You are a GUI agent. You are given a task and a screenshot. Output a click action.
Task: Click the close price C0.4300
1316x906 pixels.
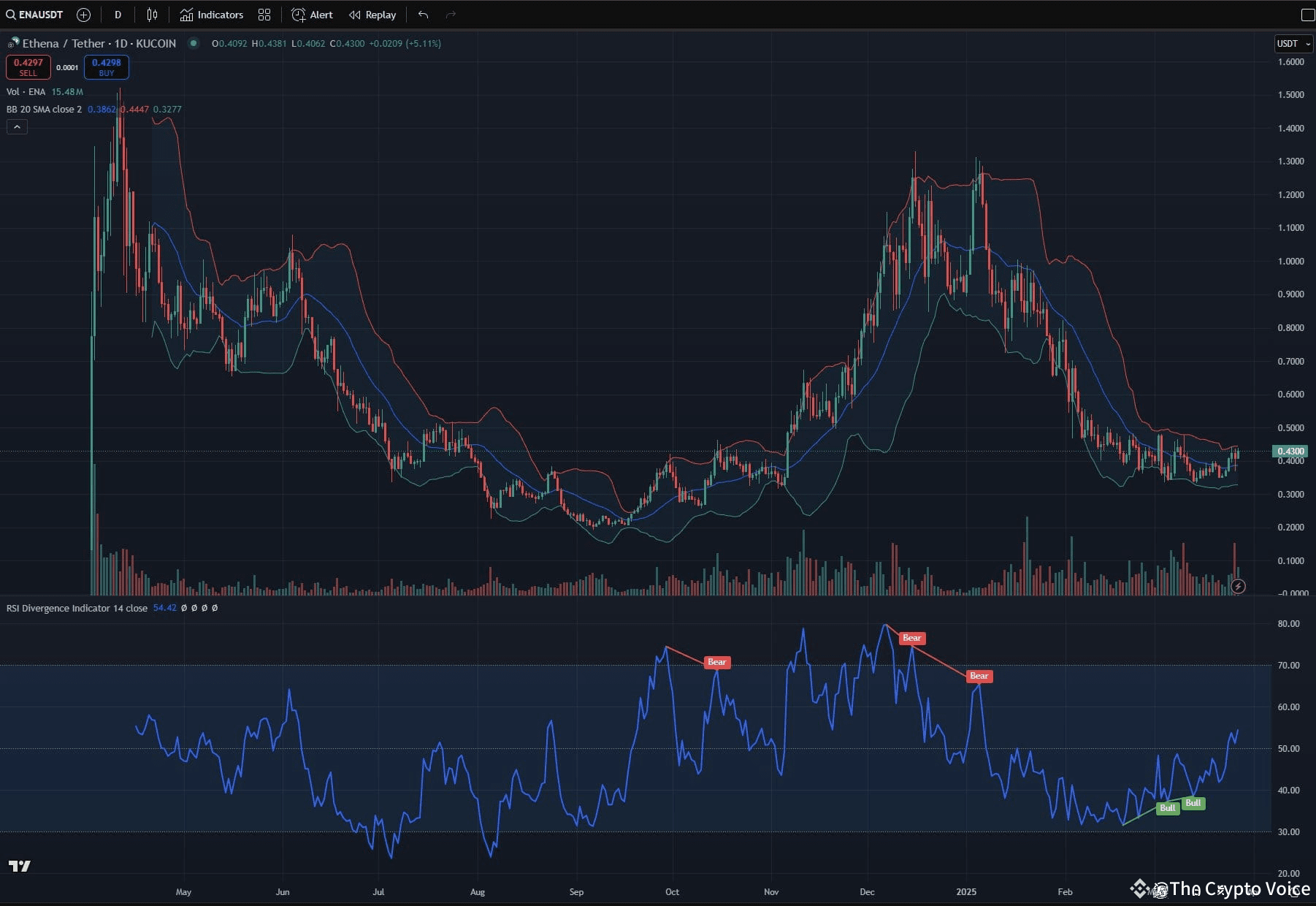tap(348, 43)
